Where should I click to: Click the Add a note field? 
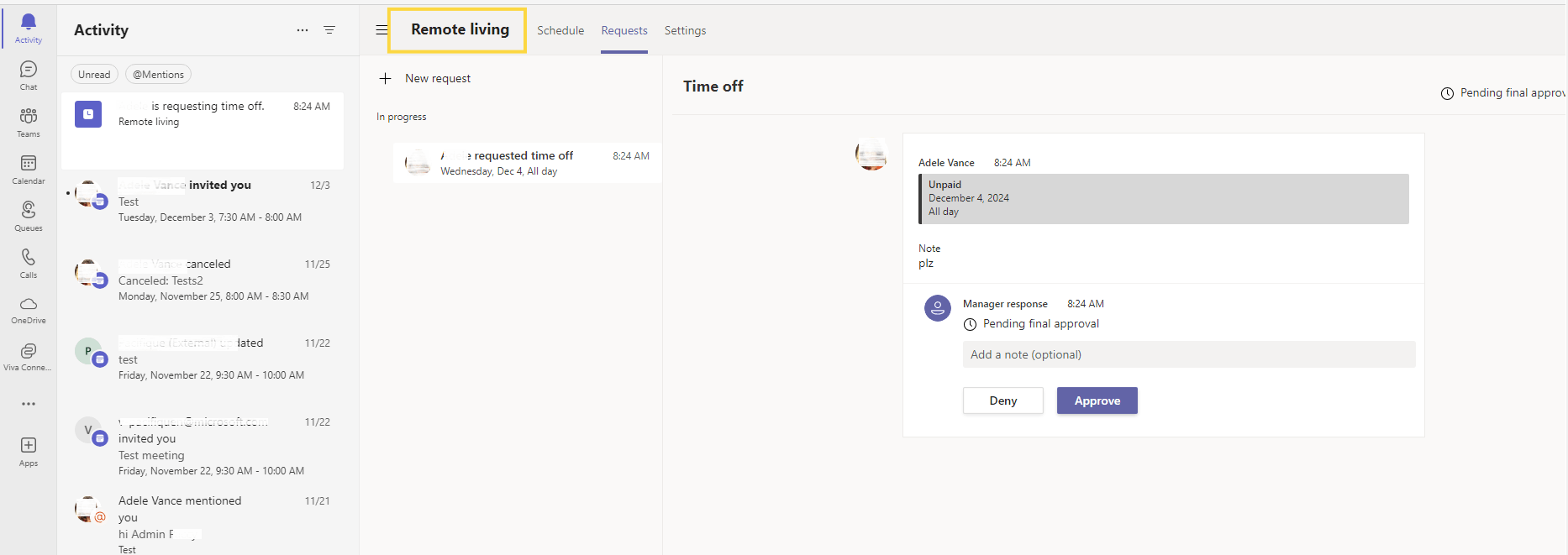(1189, 354)
